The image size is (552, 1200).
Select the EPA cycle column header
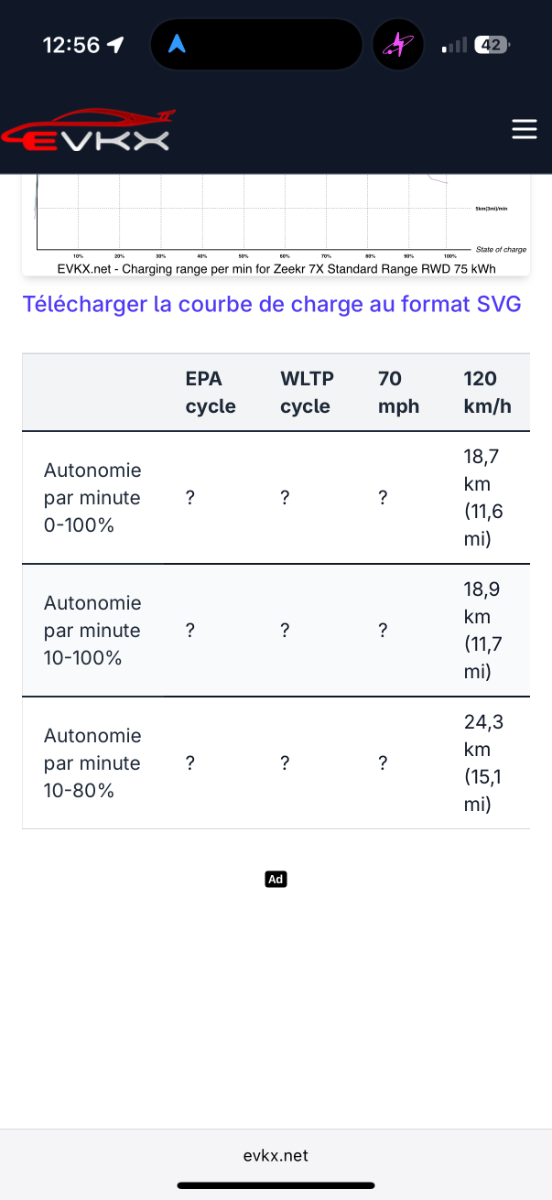click(x=210, y=392)
